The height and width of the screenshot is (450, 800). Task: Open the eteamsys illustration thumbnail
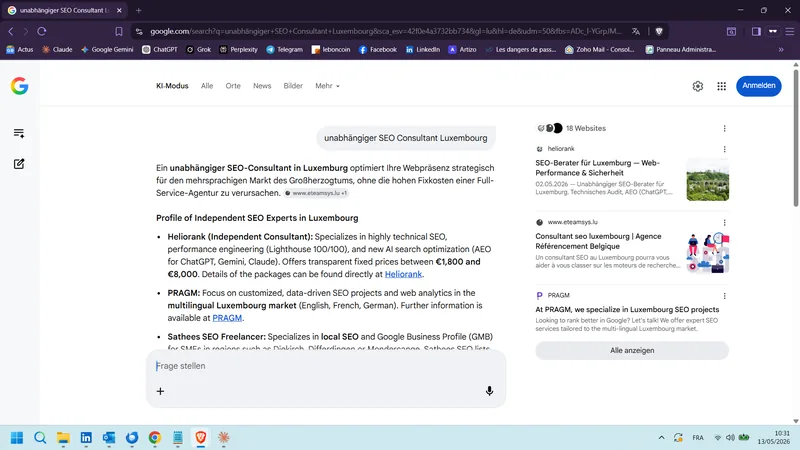707,253
